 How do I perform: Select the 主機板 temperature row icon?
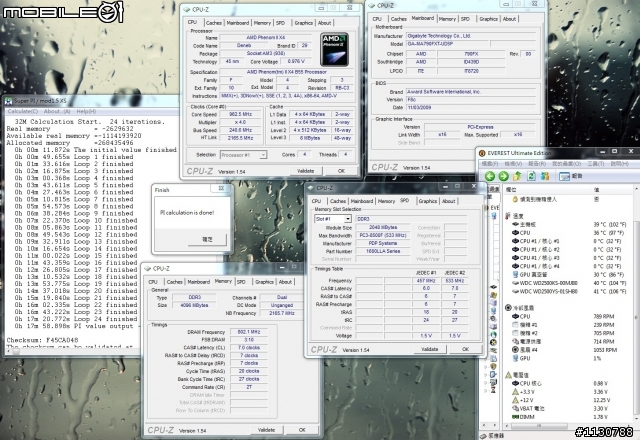tap(516, 224)
